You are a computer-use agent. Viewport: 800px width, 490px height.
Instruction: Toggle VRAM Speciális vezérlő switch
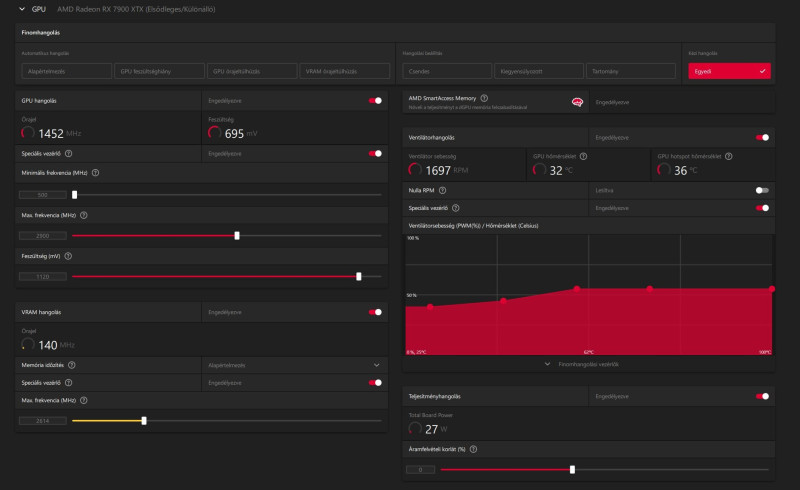click(x=376, y=383)
